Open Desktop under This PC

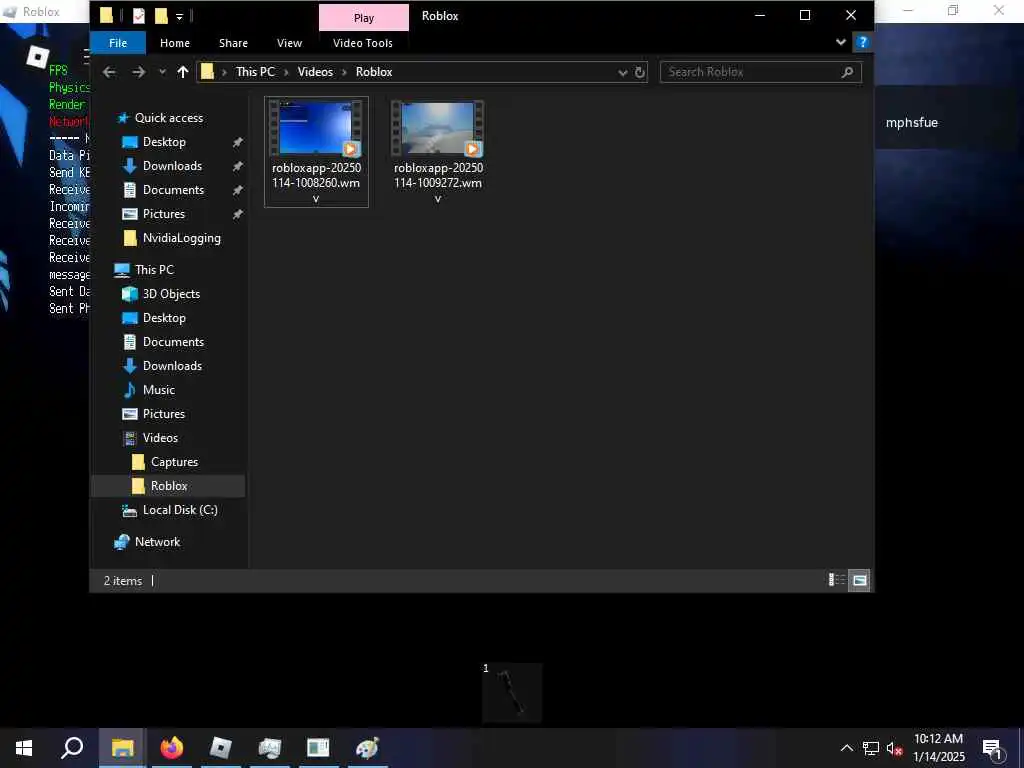pos(164,318)
